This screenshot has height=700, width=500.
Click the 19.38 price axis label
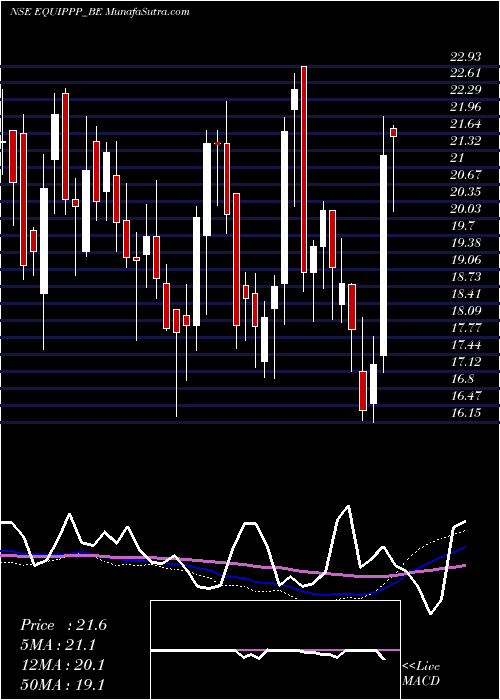tap(466, 243)
